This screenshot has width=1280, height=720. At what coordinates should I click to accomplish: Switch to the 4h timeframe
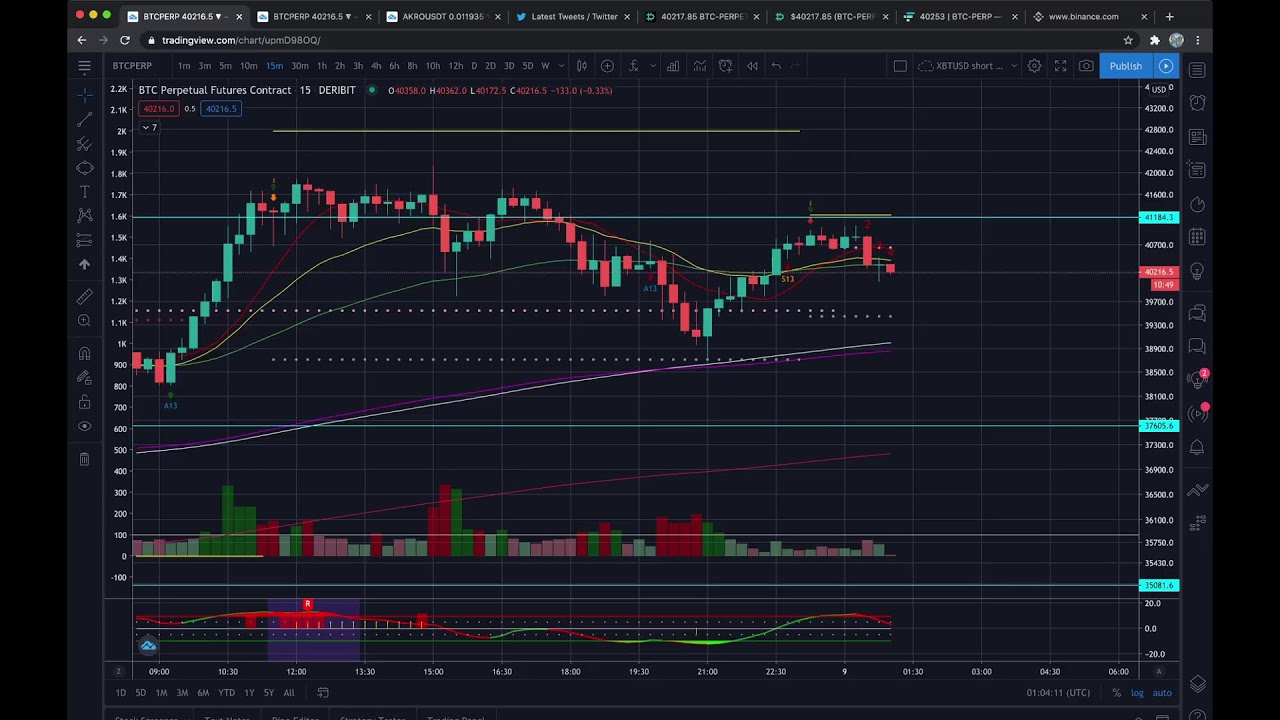376,66
